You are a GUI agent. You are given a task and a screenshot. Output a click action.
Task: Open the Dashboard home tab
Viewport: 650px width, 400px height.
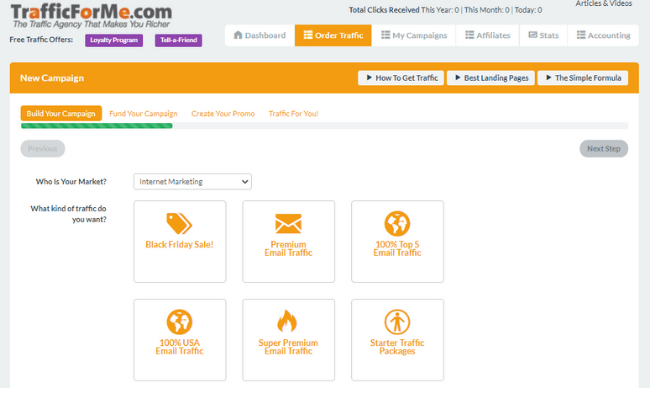point(259,35)
